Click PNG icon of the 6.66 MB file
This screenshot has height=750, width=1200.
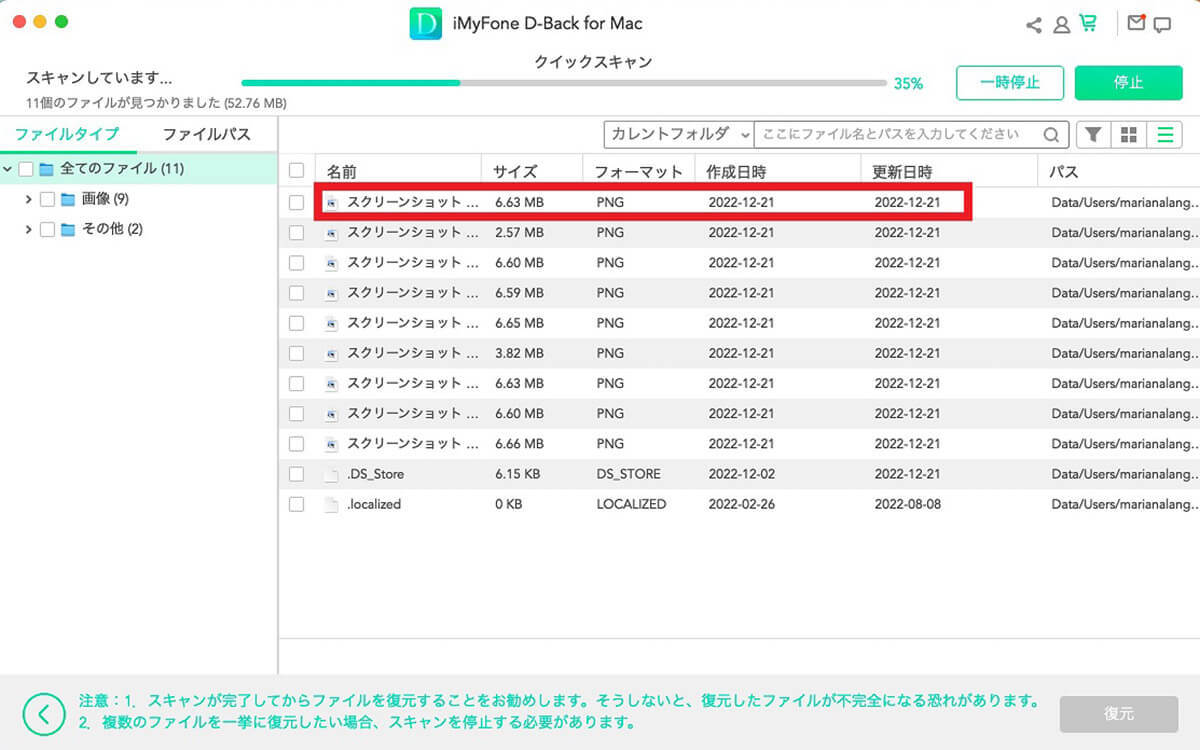point(332,443)
